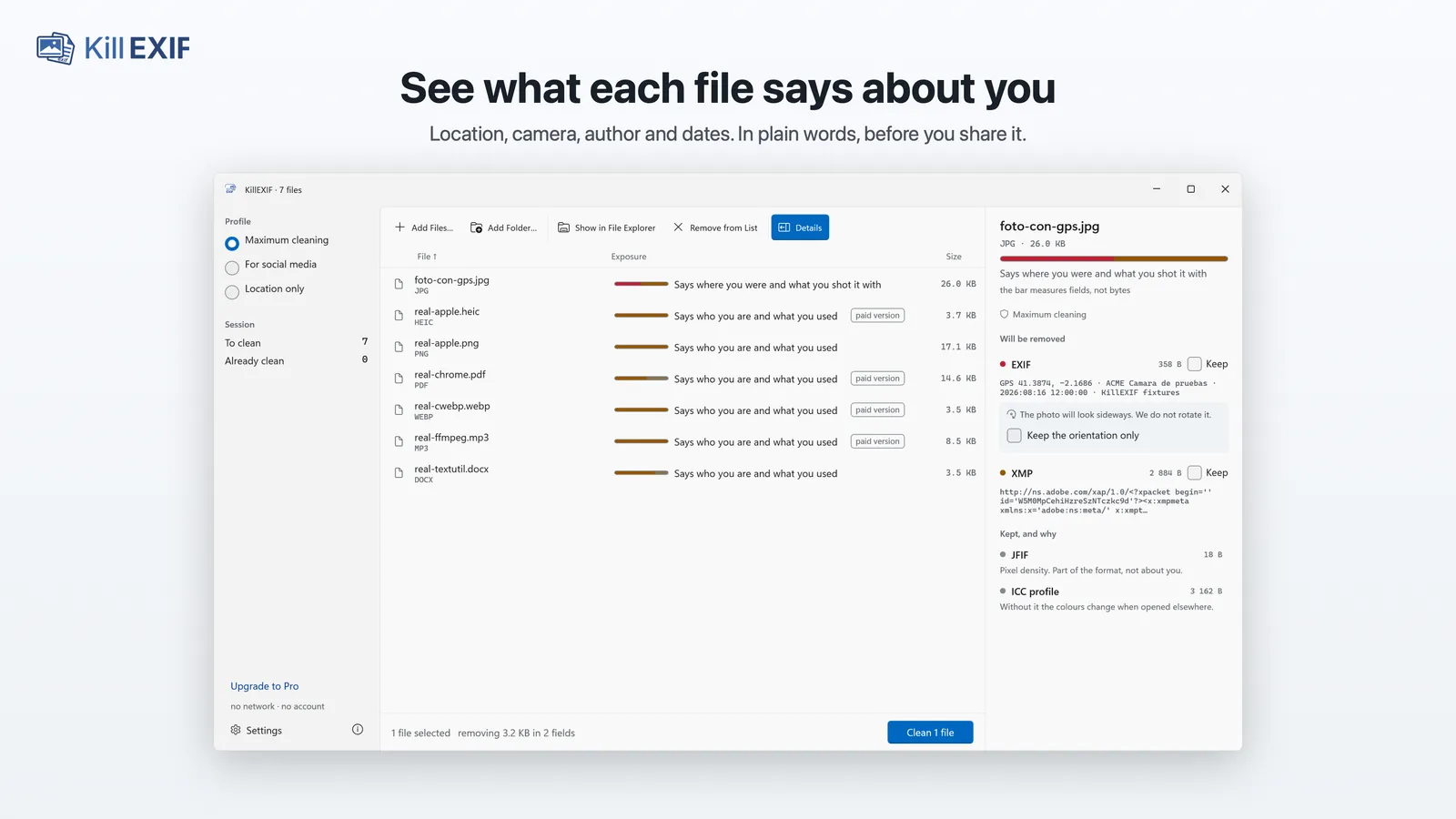Click the KillEXIF logo in the page header

pyautogui.click(x=114, y=48)
